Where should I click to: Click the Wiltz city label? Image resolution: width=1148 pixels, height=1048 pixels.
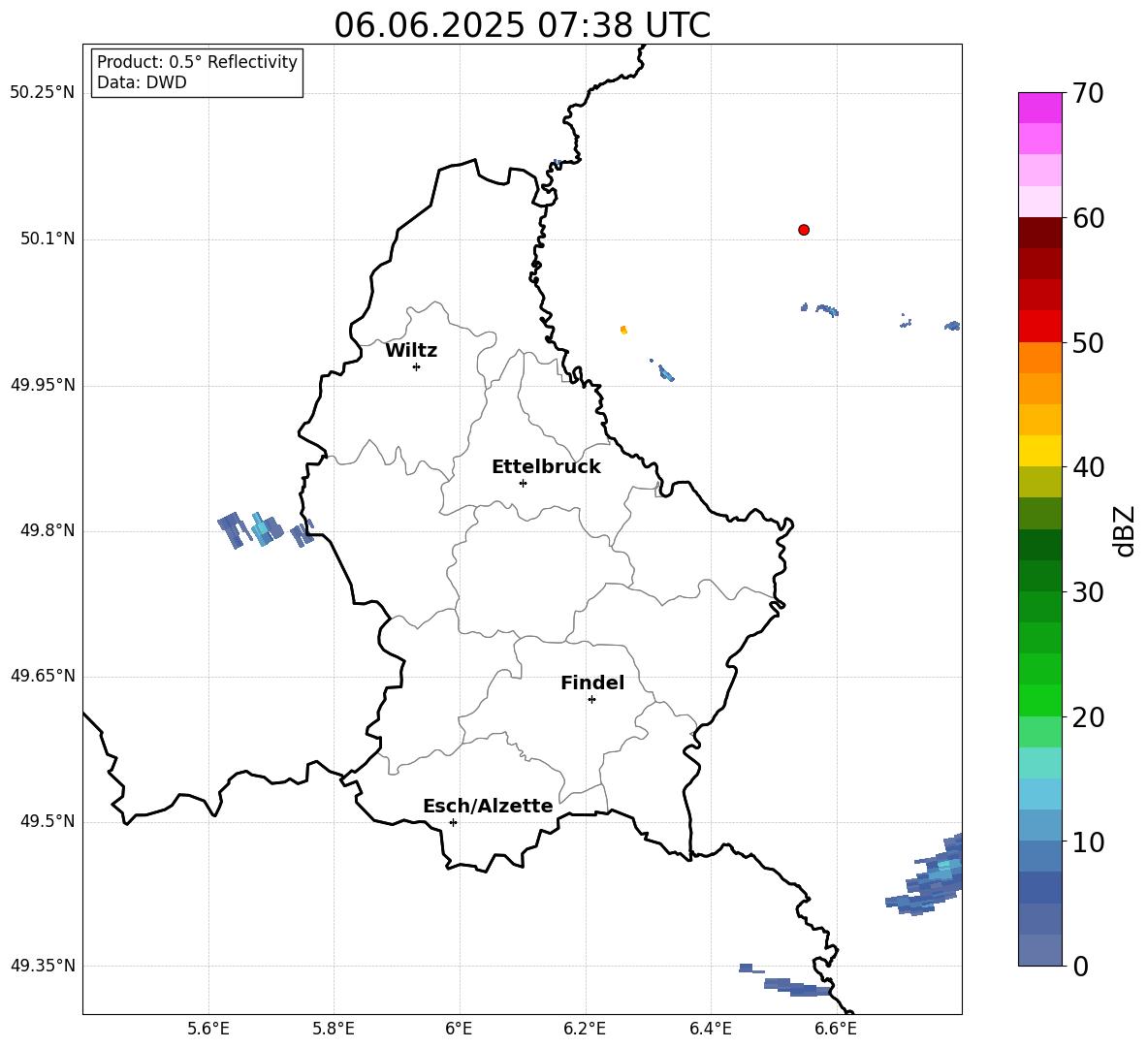(x=411, y=351)
